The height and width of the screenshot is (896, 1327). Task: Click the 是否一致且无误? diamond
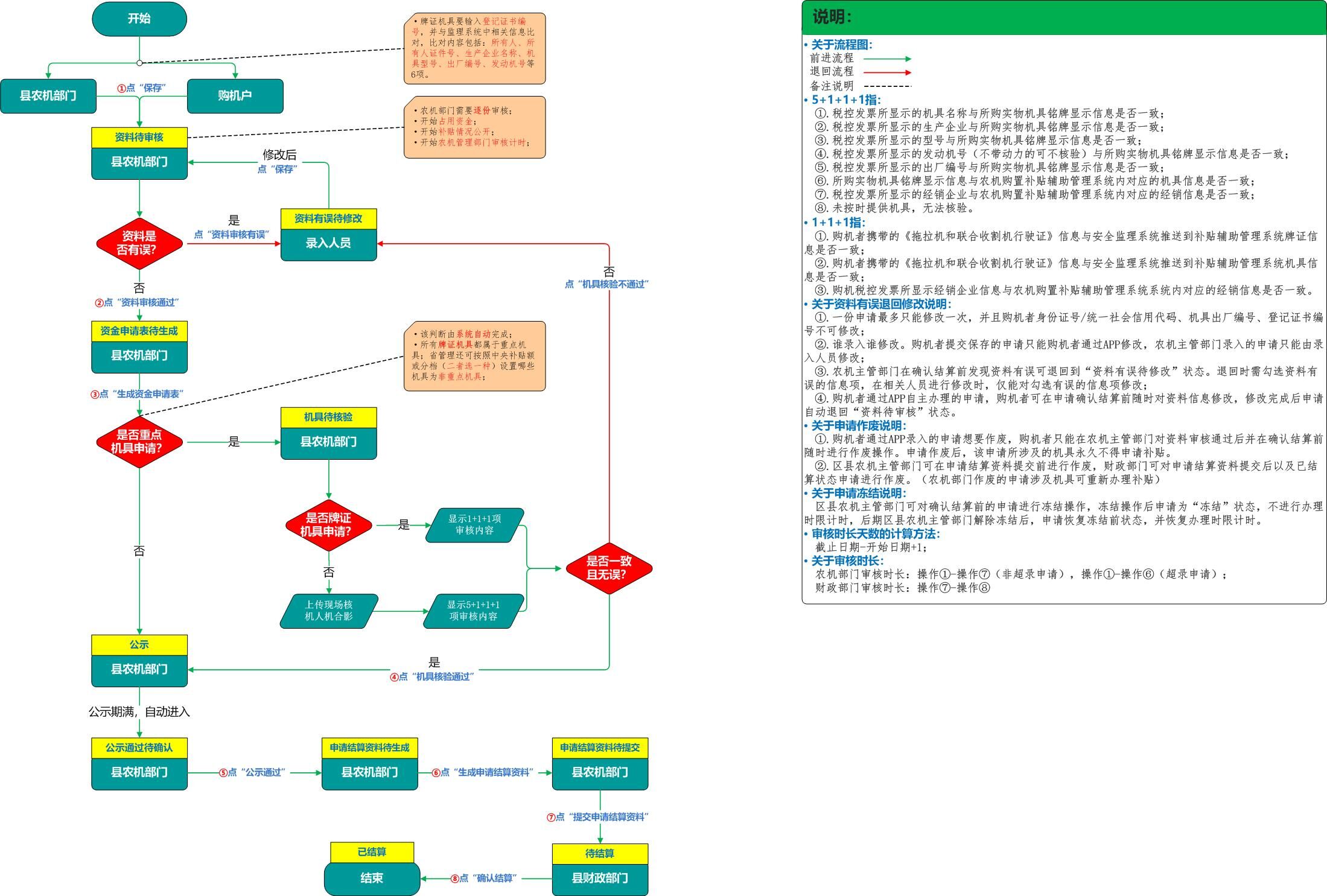coord(608,568)
